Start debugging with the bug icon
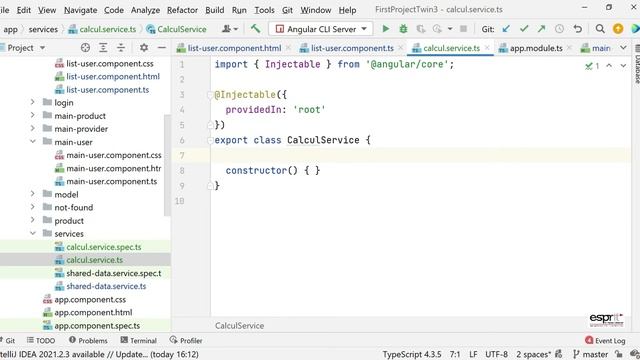Screen dimensions: 640x360 pos(403,29)
